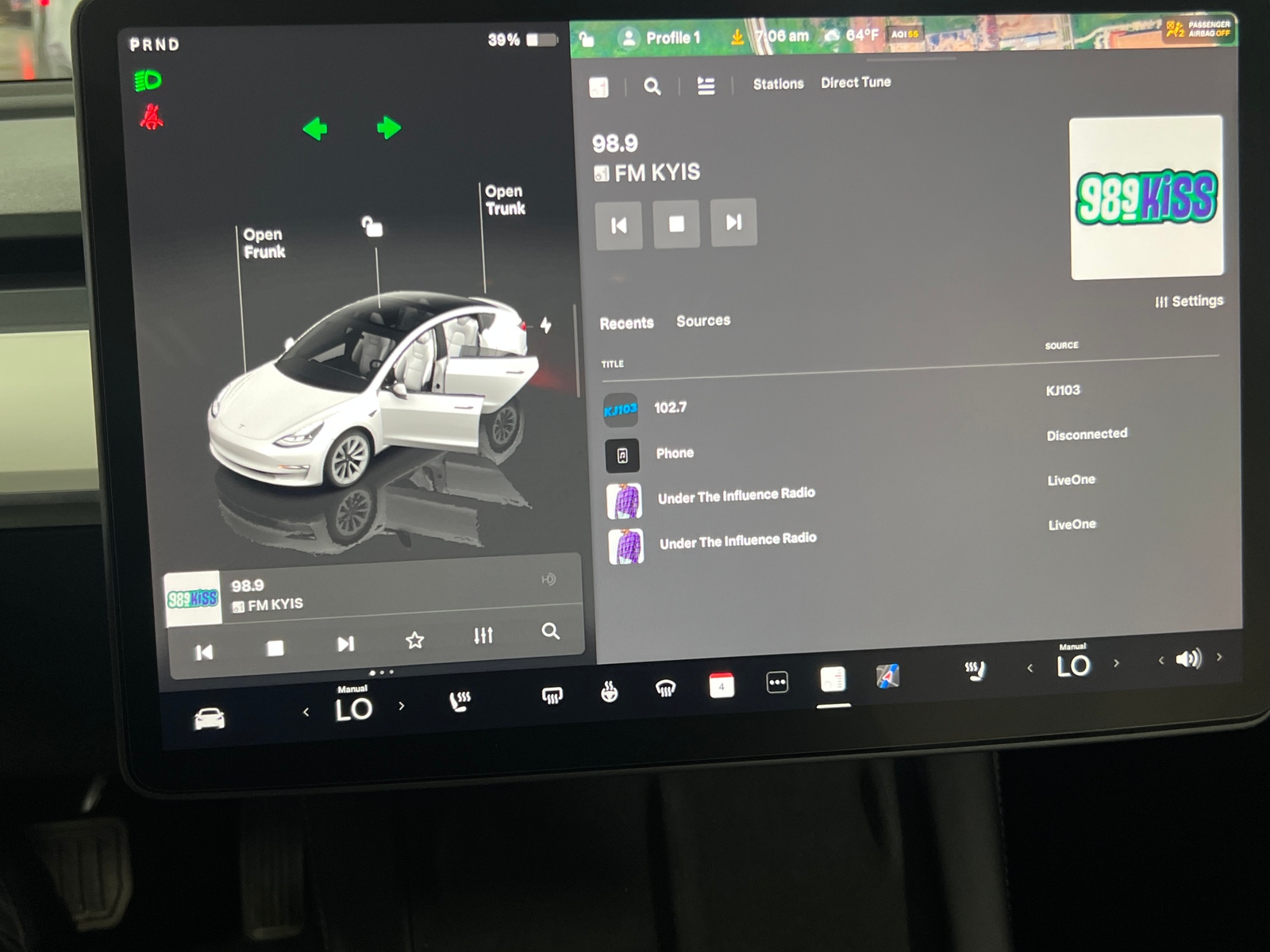1270x952 pixels.
Task: Tap the lock icon in status bar
Action: (x=587, y=39)
